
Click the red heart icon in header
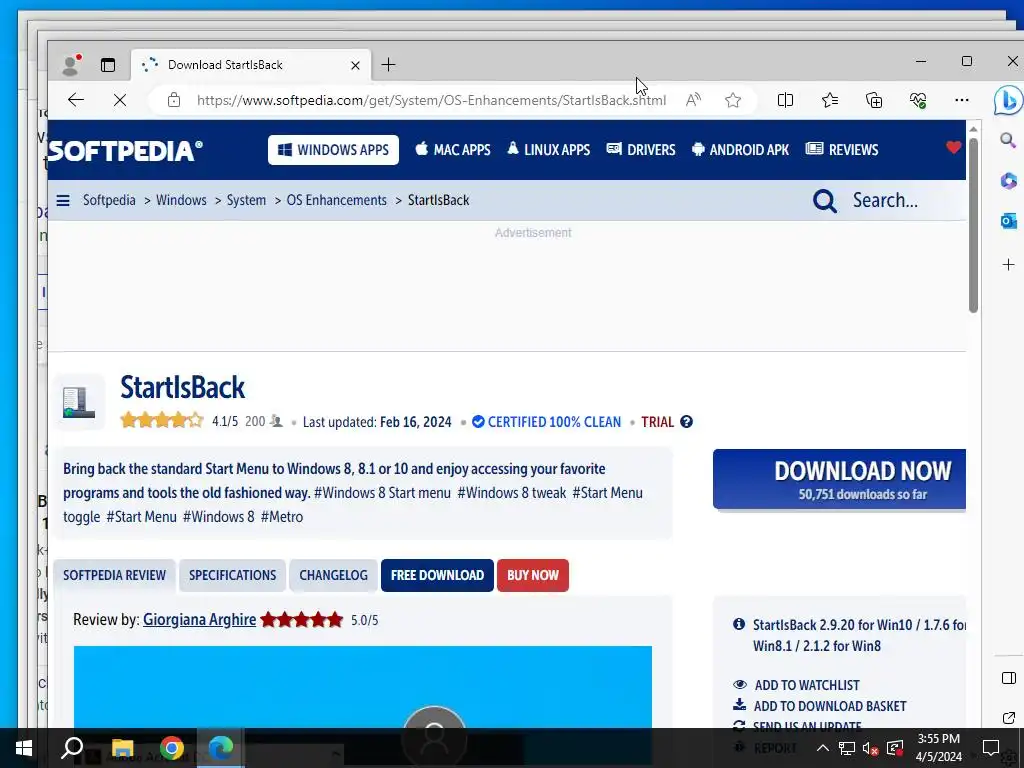pos(953,148)
